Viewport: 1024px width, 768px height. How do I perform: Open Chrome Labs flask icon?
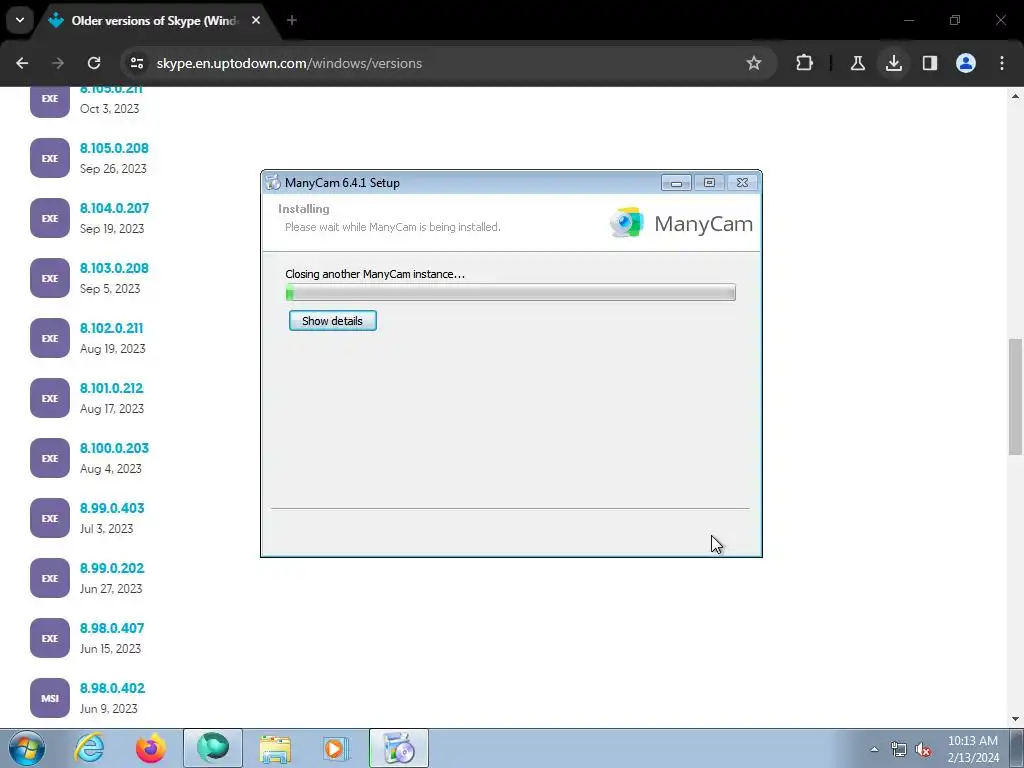click(x=857, y=63)
